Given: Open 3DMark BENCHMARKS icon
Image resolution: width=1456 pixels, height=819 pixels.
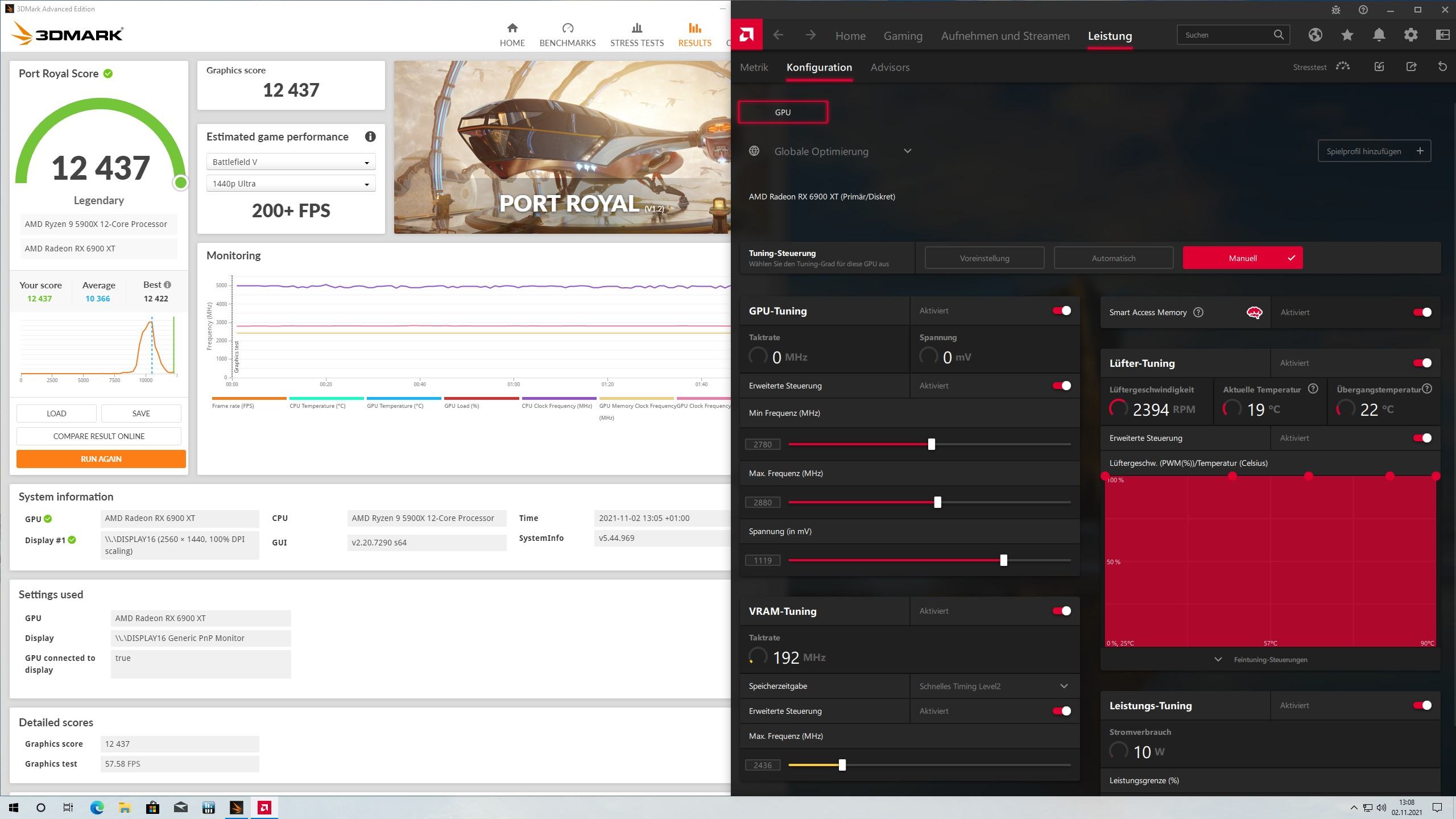Looking at the screenshot, I should (x=568, y=28).
